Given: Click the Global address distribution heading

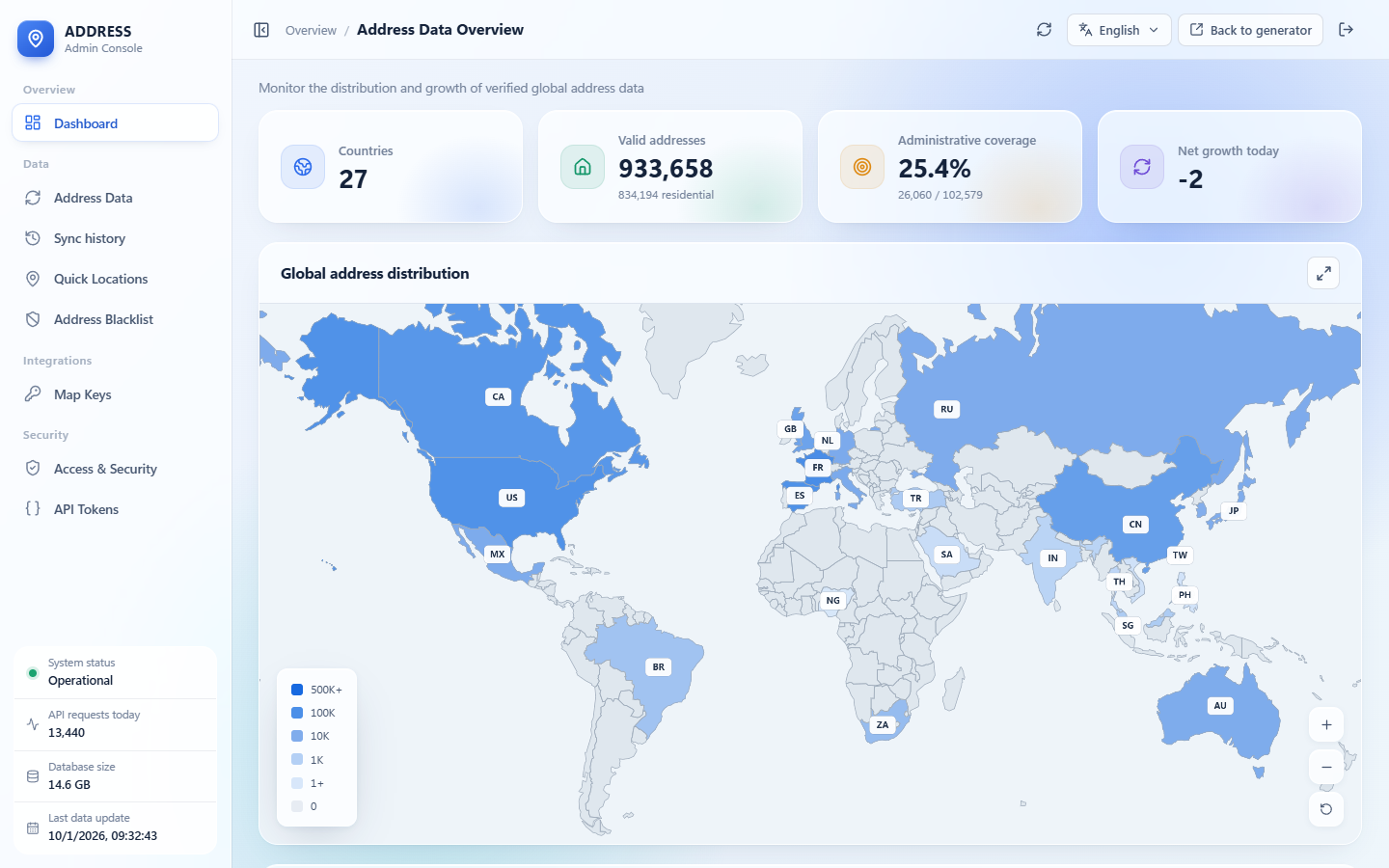Looking at the screenshot, I should [x=375, y=274].
